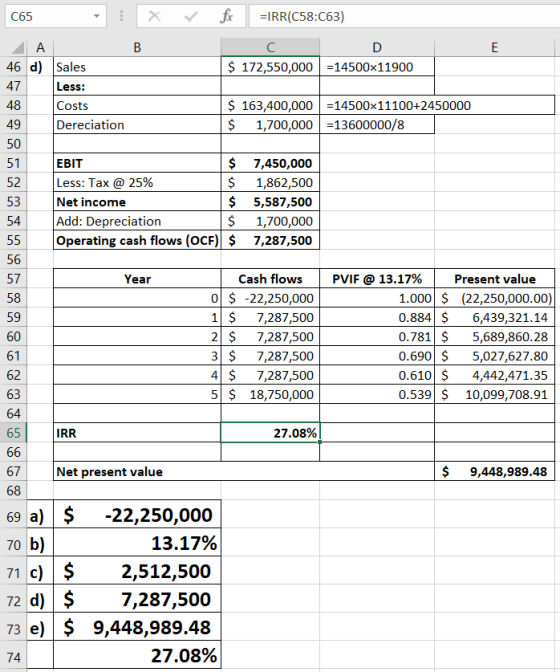Click Operating cash flows (OCF) label
The height and width of the screenshot is (672, 560).
coord(137,240)
